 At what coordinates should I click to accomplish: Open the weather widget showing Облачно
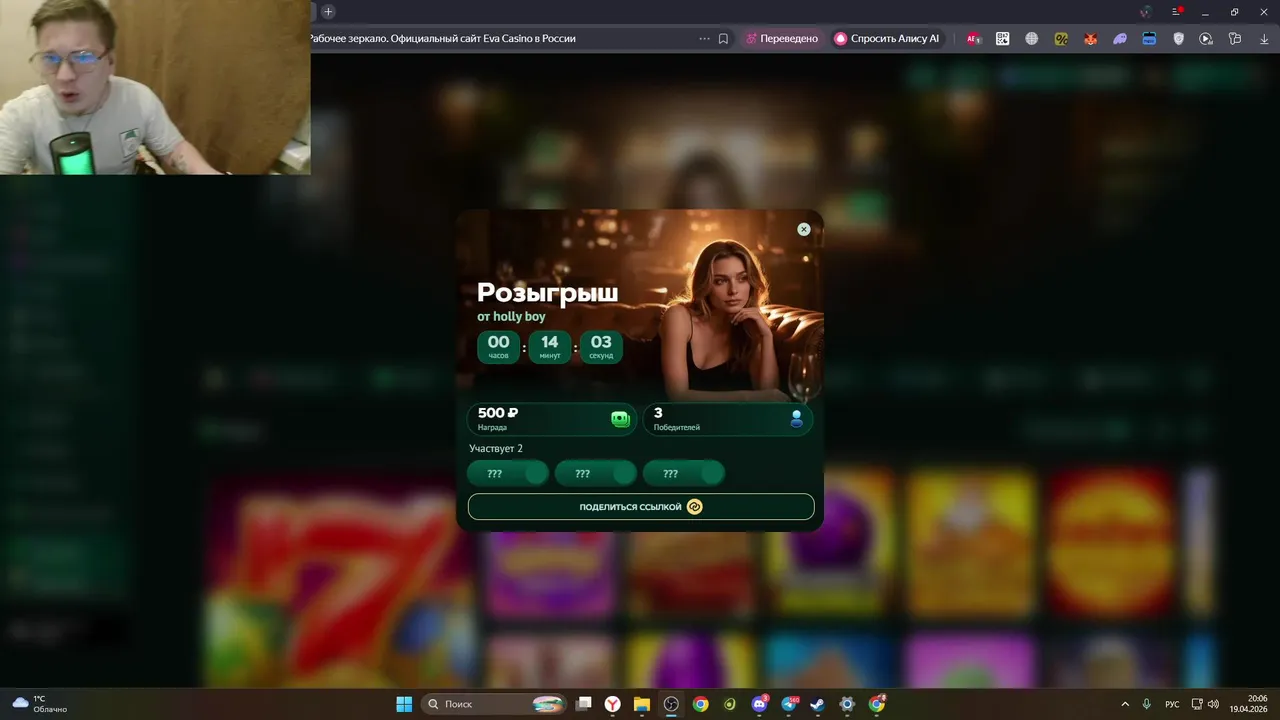pyautogui.click(x=40, y=704)
